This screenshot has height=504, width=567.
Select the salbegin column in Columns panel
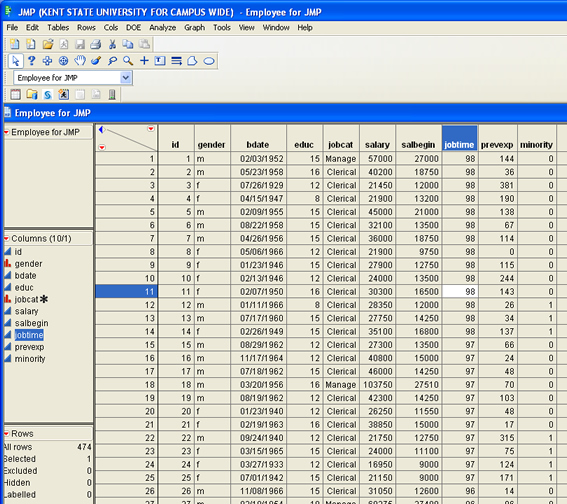31,323
